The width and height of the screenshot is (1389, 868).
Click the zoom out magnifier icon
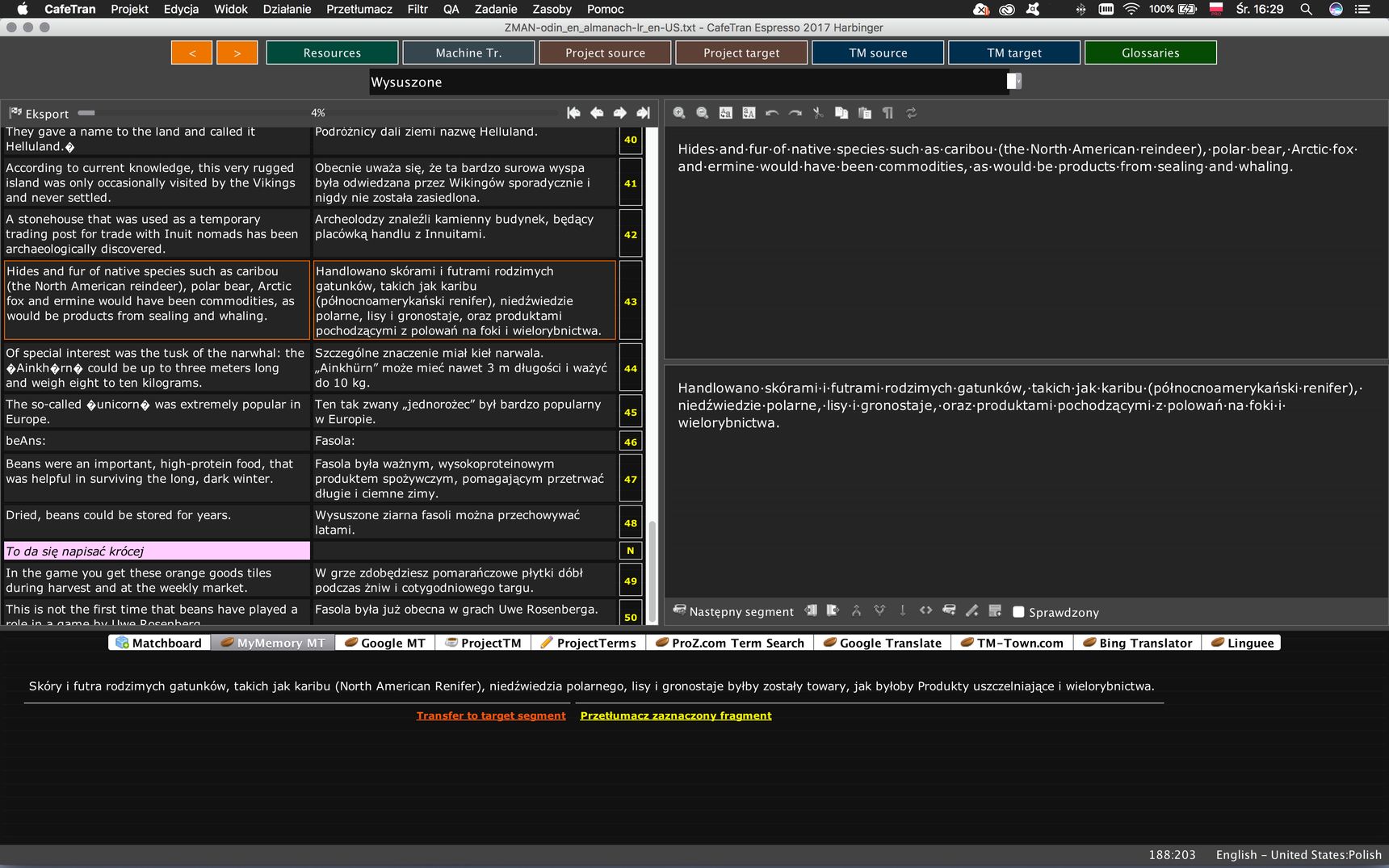[703, 113]
